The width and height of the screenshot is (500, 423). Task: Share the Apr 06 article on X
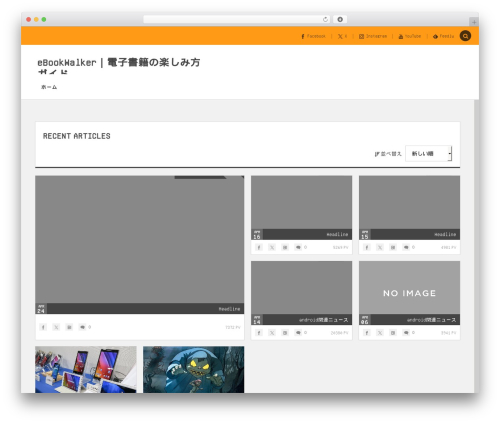click(380, 333)
